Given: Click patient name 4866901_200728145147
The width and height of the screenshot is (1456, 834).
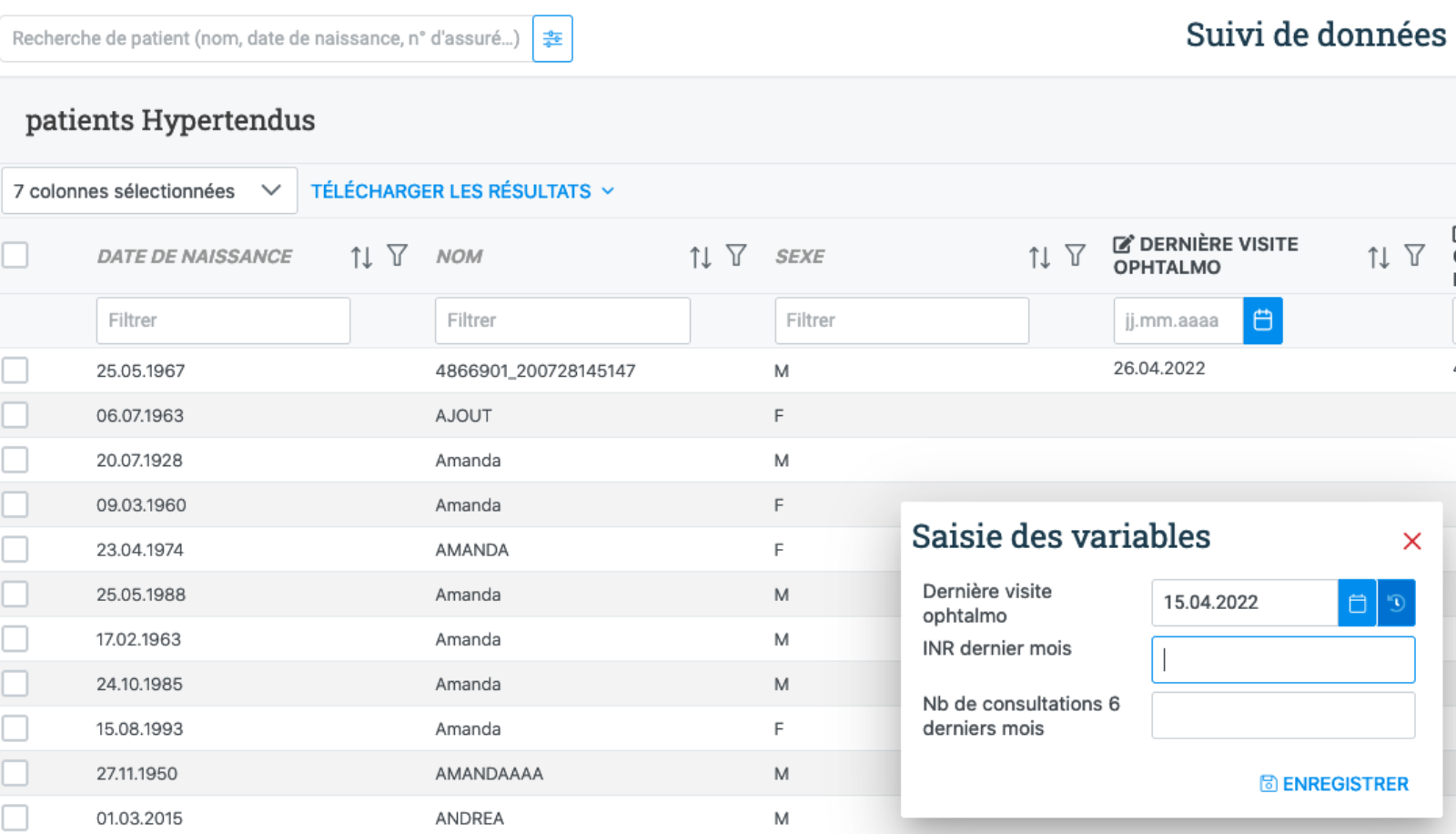Looking at the screenshot, I should (535, 371).
